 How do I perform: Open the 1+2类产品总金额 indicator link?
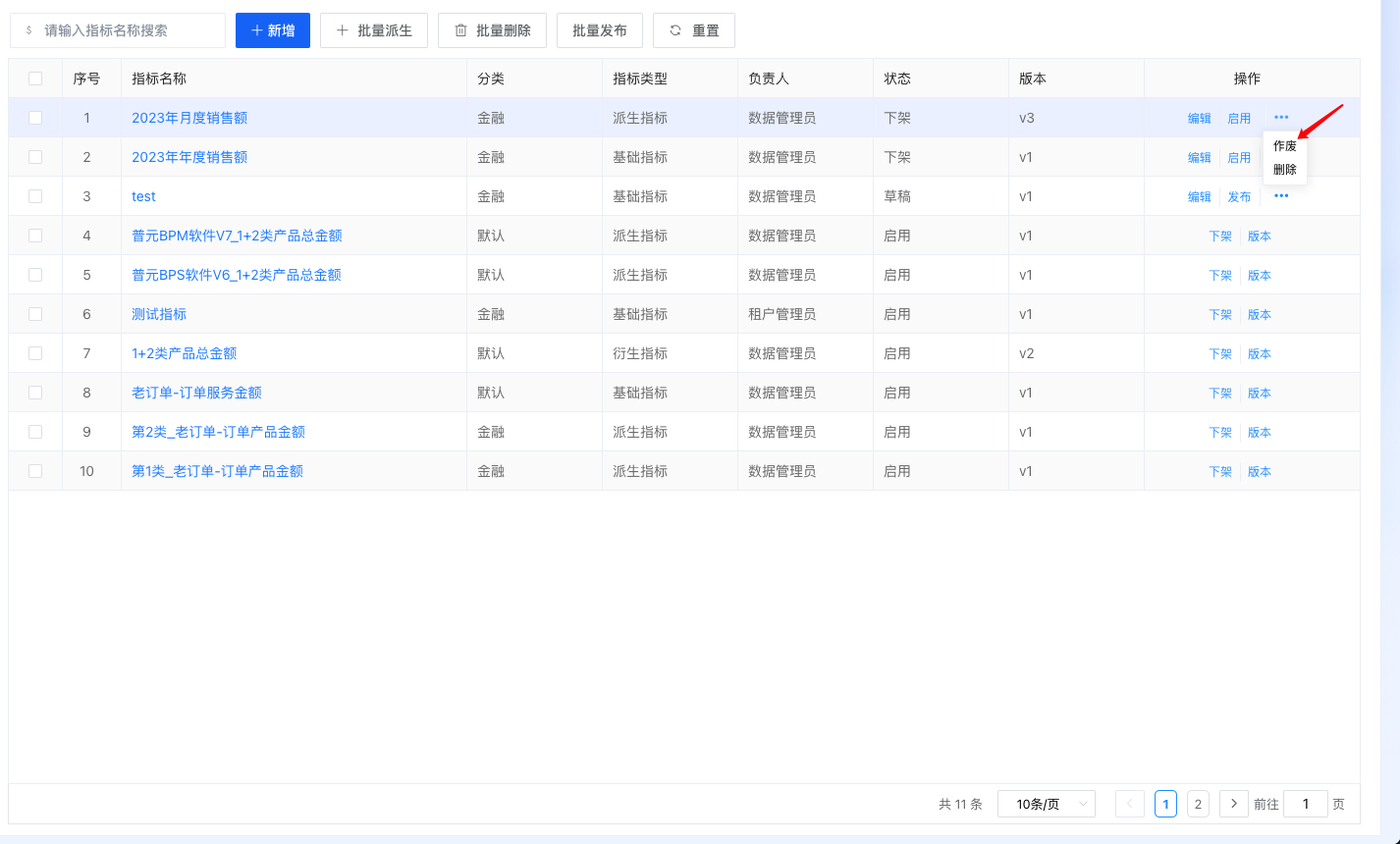pyautogui.click(x=185, y=353)
